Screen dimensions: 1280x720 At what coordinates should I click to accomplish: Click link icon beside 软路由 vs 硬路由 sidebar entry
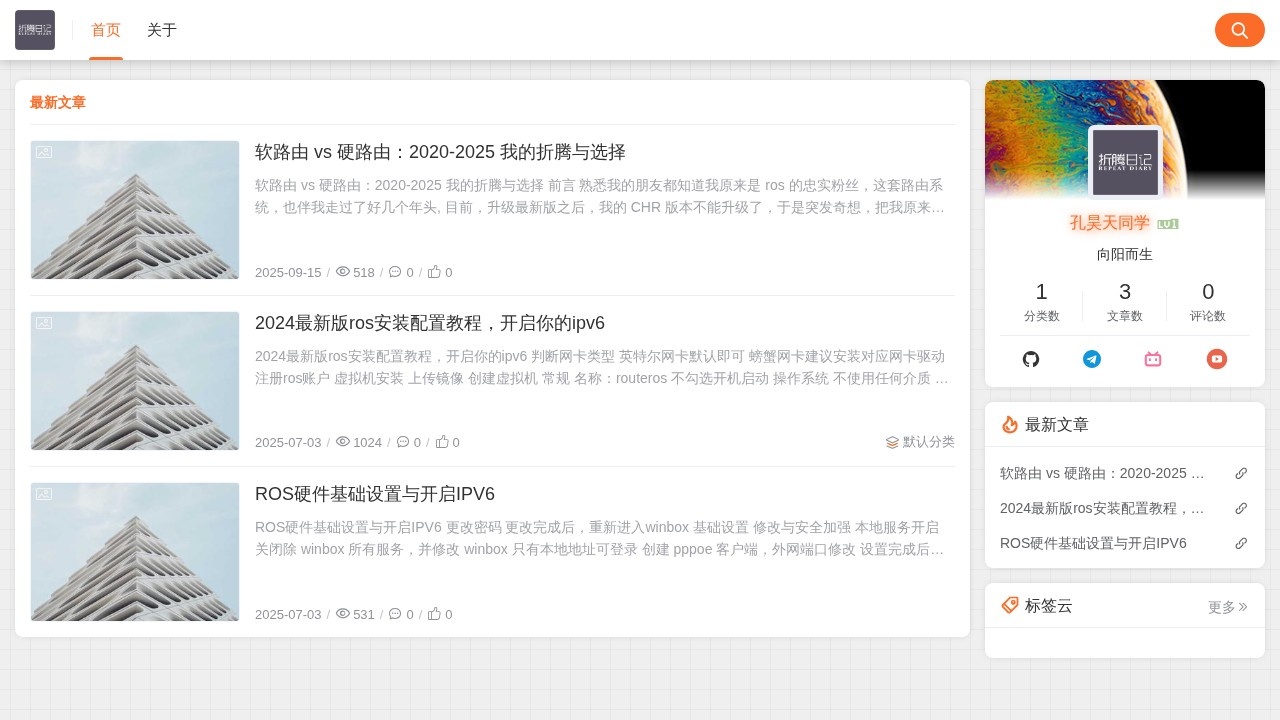click(x=1241, y=473)
